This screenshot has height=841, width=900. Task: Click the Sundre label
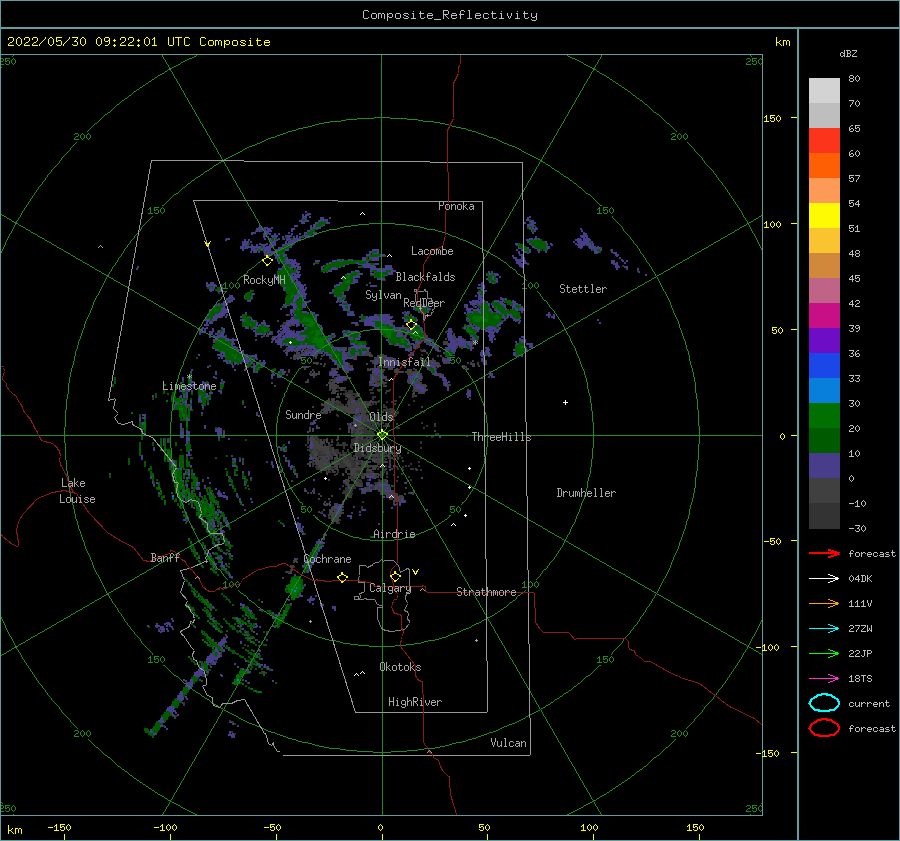point(303,414)
